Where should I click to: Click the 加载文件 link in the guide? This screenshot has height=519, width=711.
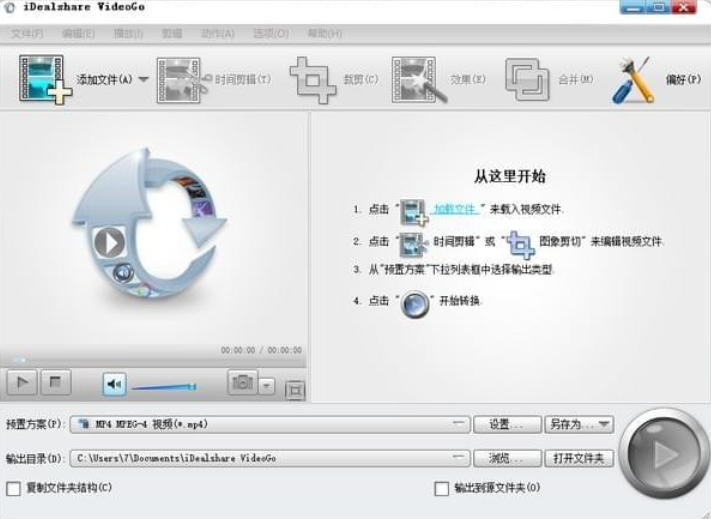click(x=455, y=209)
